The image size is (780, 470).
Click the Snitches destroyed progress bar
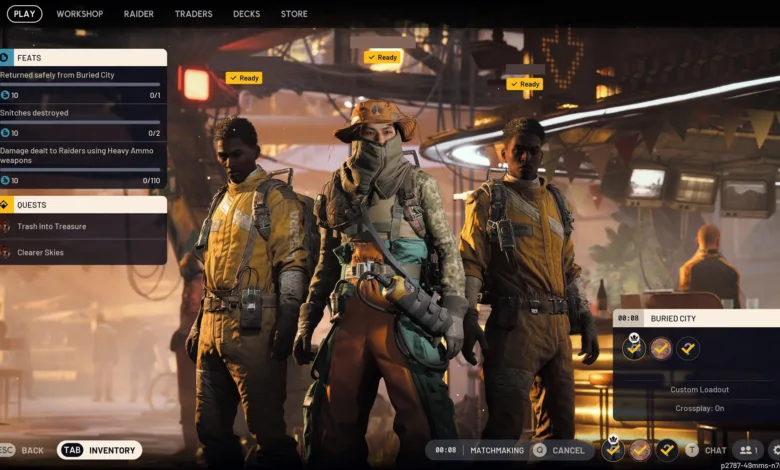click(x=80, y=123)
